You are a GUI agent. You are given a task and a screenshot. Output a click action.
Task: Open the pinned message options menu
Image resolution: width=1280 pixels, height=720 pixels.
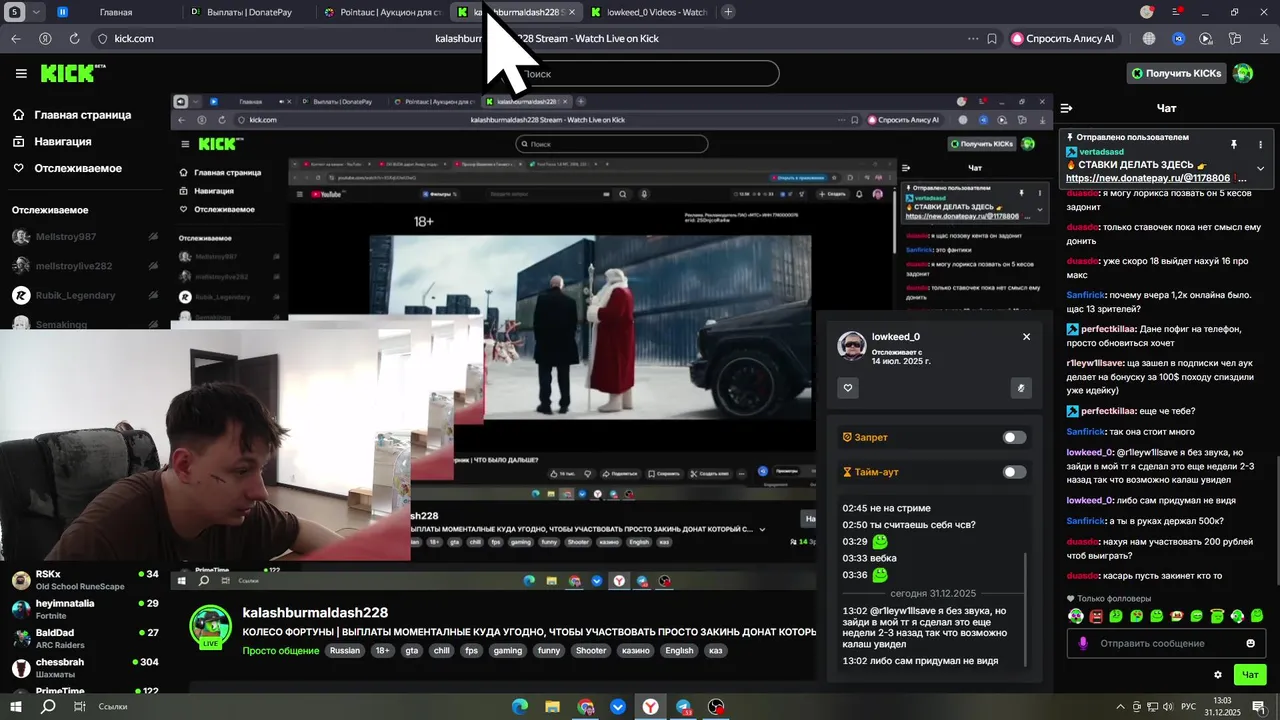1260,145
